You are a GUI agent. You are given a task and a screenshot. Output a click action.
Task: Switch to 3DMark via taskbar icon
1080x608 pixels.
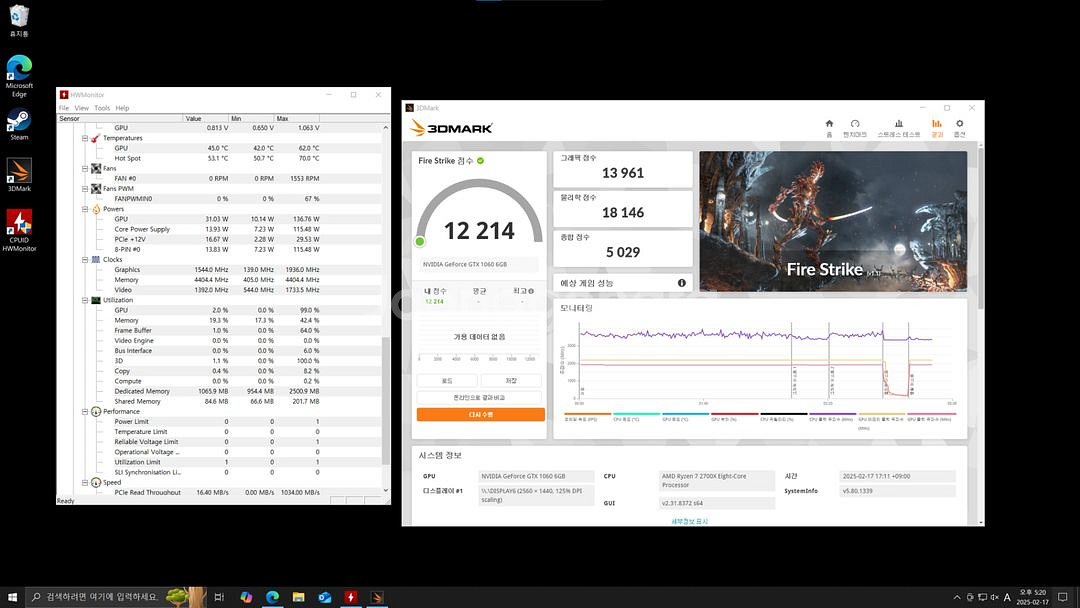(x=377, y=597)
